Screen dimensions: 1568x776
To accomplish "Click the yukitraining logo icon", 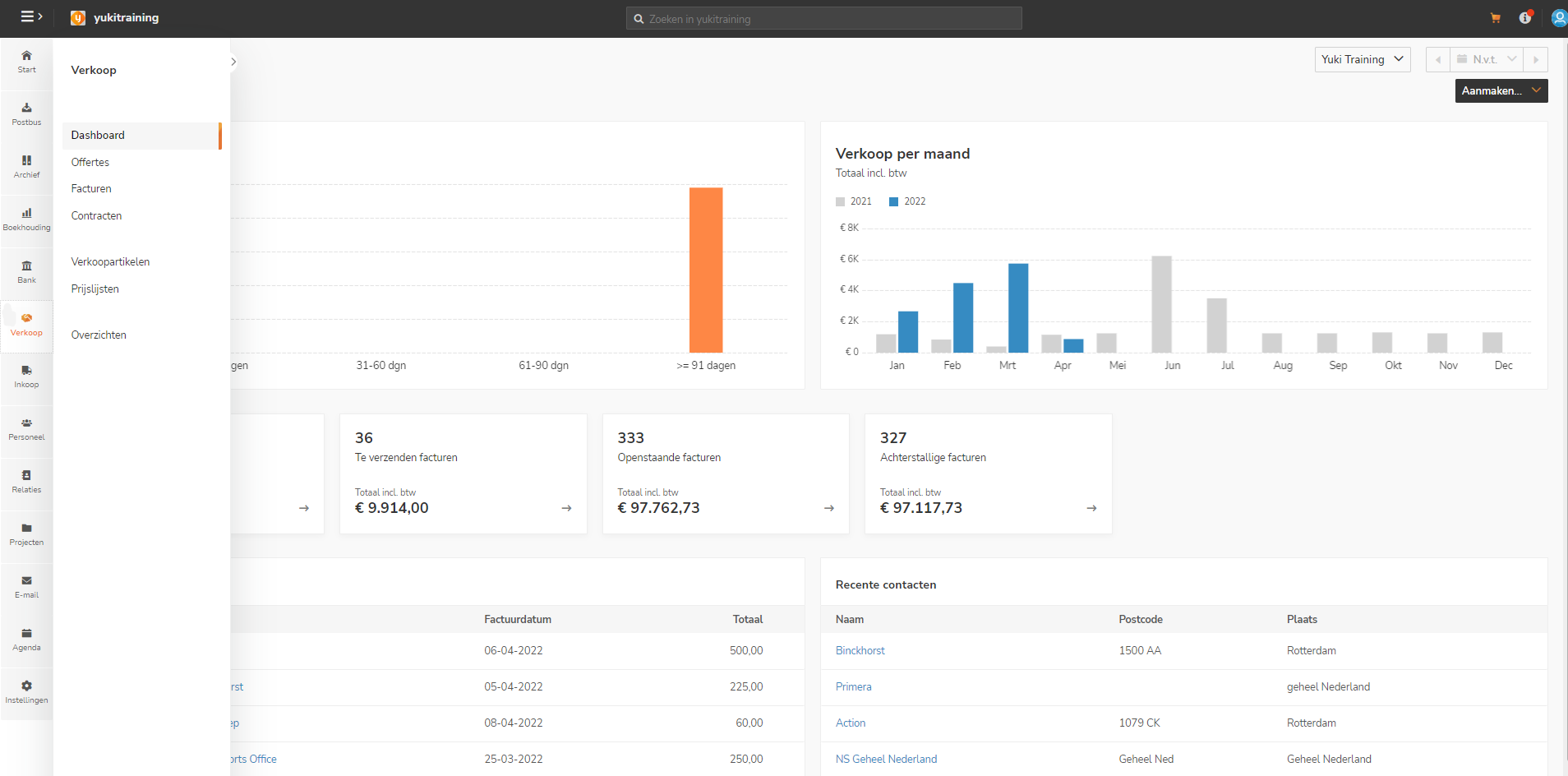I will 78,18.
